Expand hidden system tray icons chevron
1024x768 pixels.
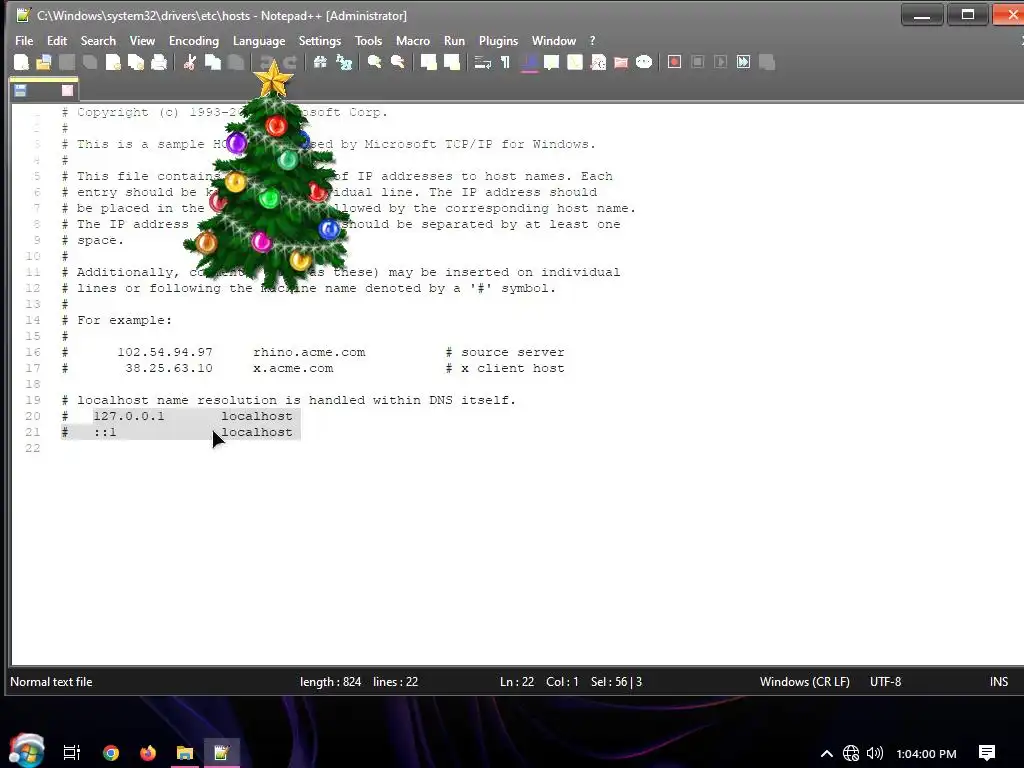click(826, 754)
